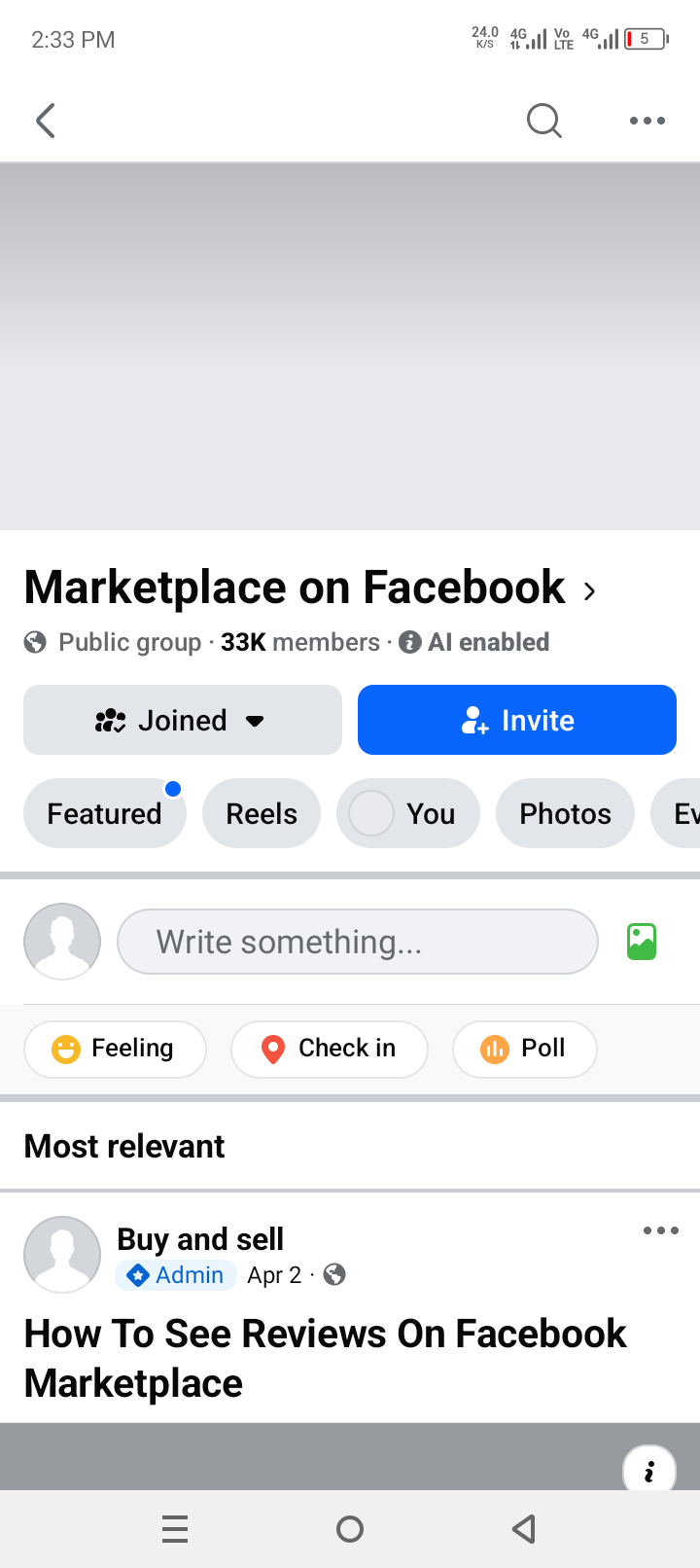This screenshot has width=700, height=1568.
Task: Open the Most relevant sort selector
Action: [x=124, y=1146]
